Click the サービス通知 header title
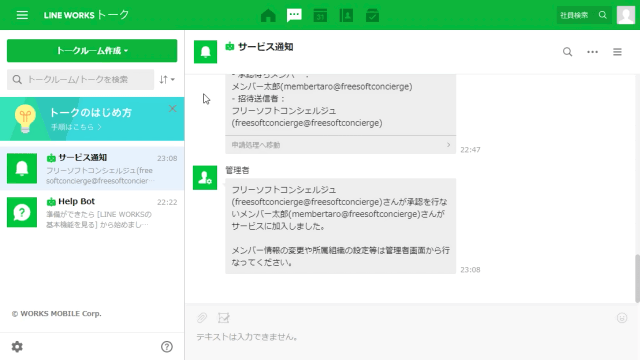This screenshot has height=360, width=640. tap(265, 47)
